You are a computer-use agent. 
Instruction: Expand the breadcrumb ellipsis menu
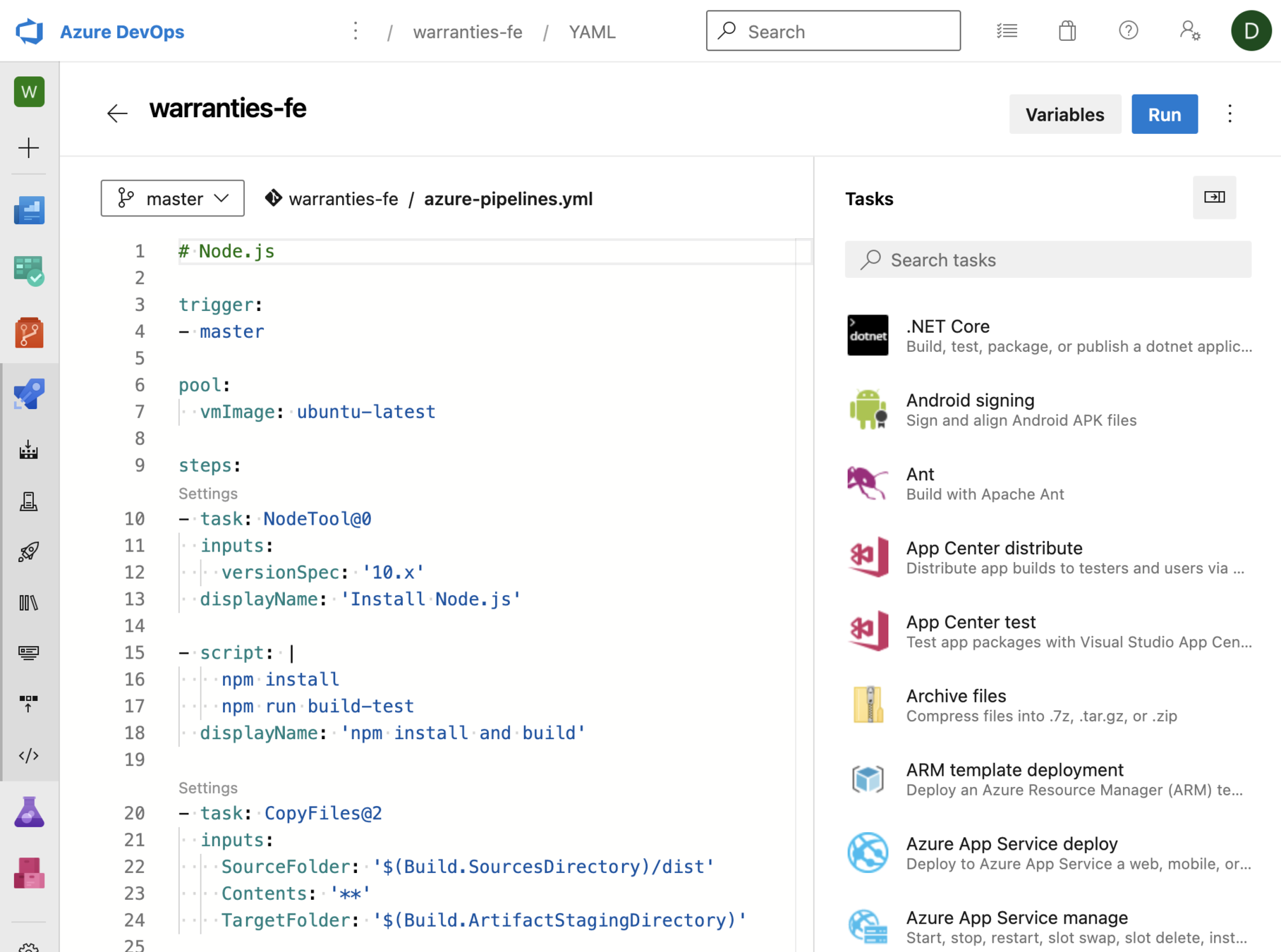(x=356, y=32)
